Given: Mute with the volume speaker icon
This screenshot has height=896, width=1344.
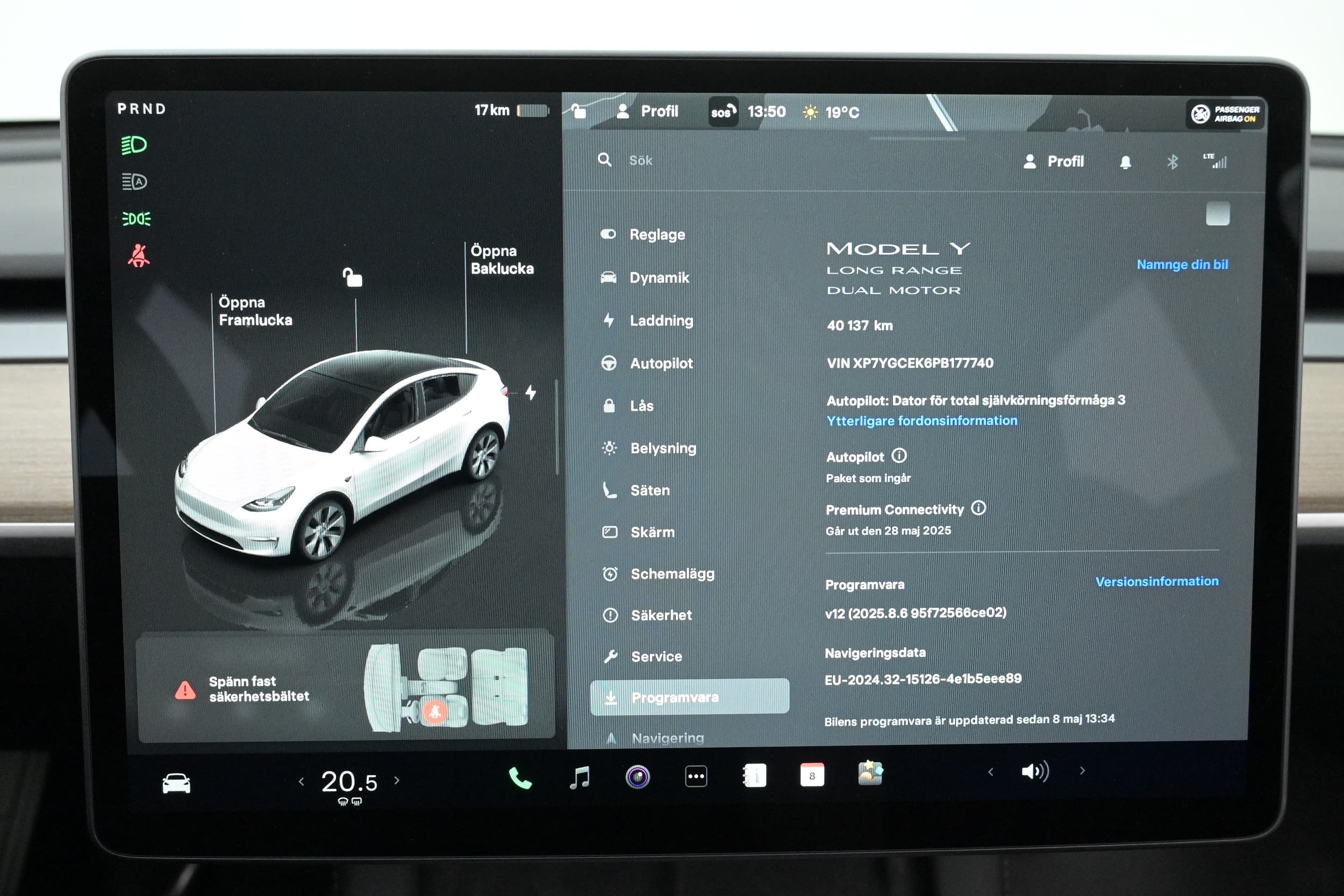Looking at the screenshot, I should [x=1035, y=771].
